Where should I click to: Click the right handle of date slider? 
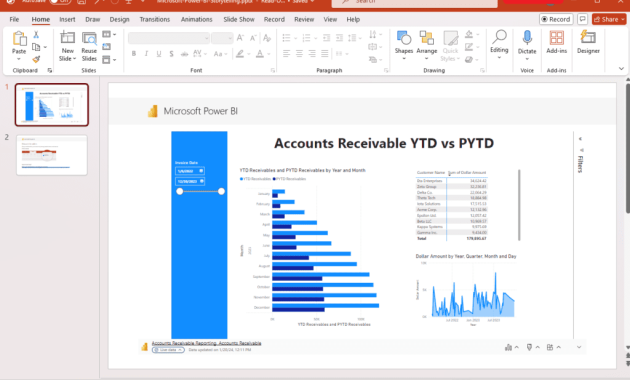221,192
